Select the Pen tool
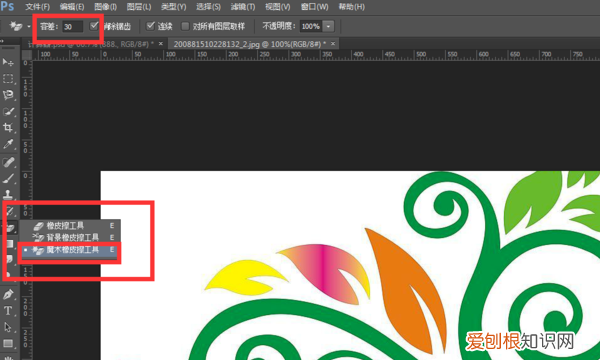Viewport: 600px width, 360px height. pos(8,295)
